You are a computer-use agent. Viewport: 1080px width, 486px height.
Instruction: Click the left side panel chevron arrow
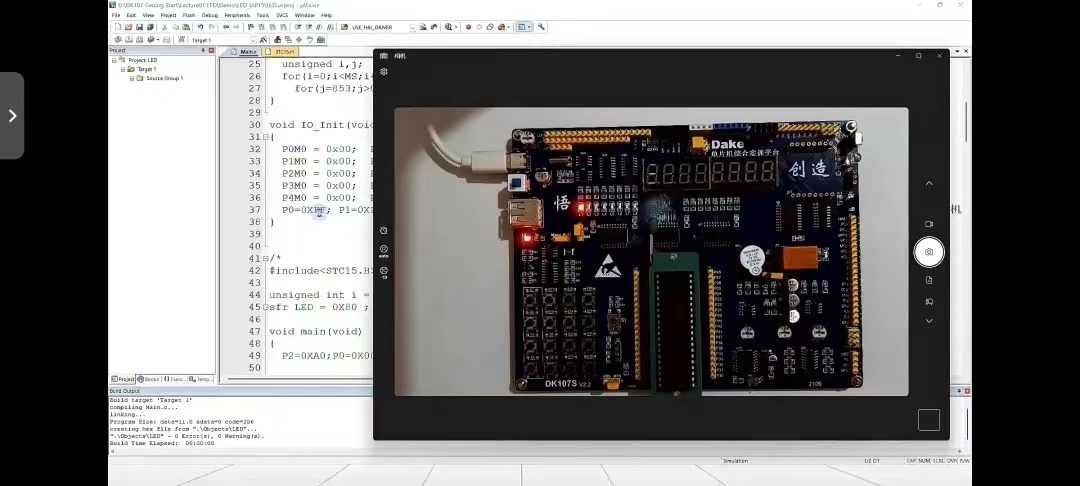coord(12,116)
